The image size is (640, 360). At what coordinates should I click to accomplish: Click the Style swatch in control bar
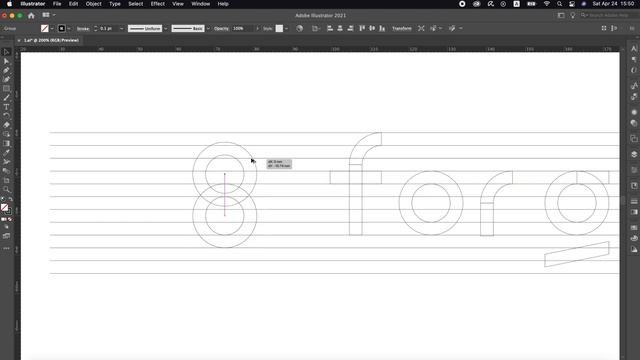(279, 29)
